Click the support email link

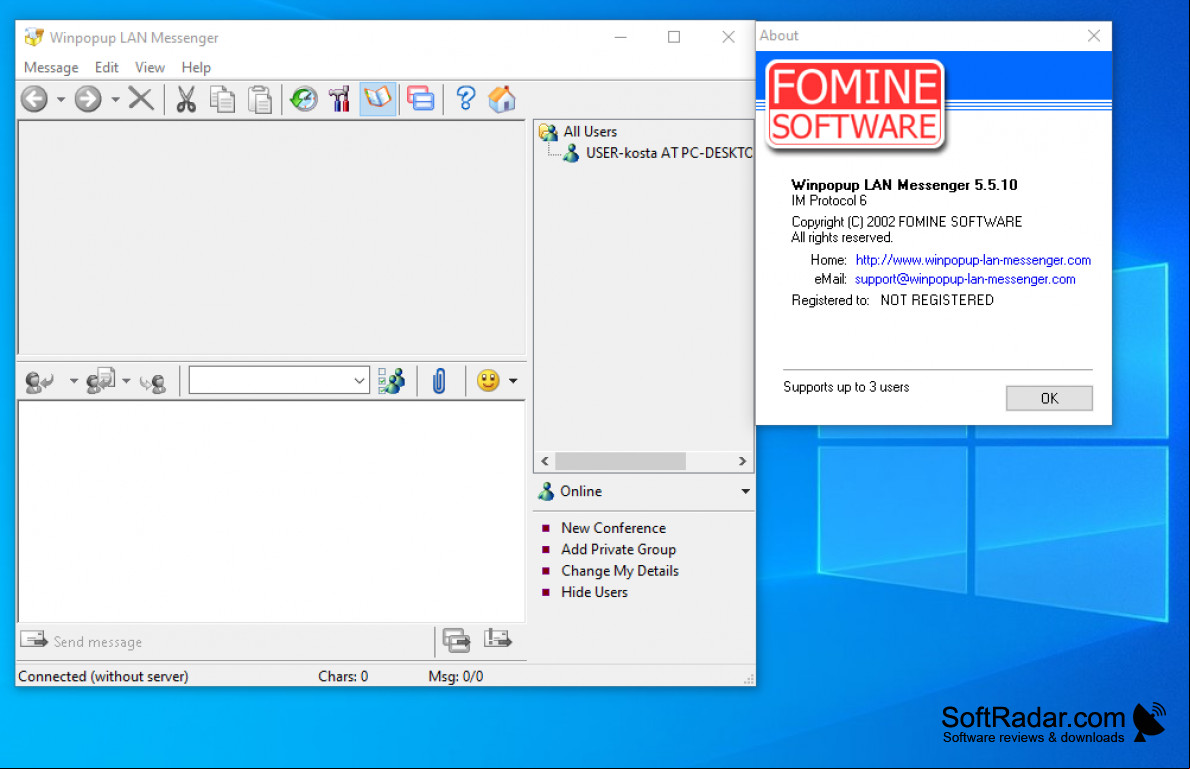tap(965, 279)
